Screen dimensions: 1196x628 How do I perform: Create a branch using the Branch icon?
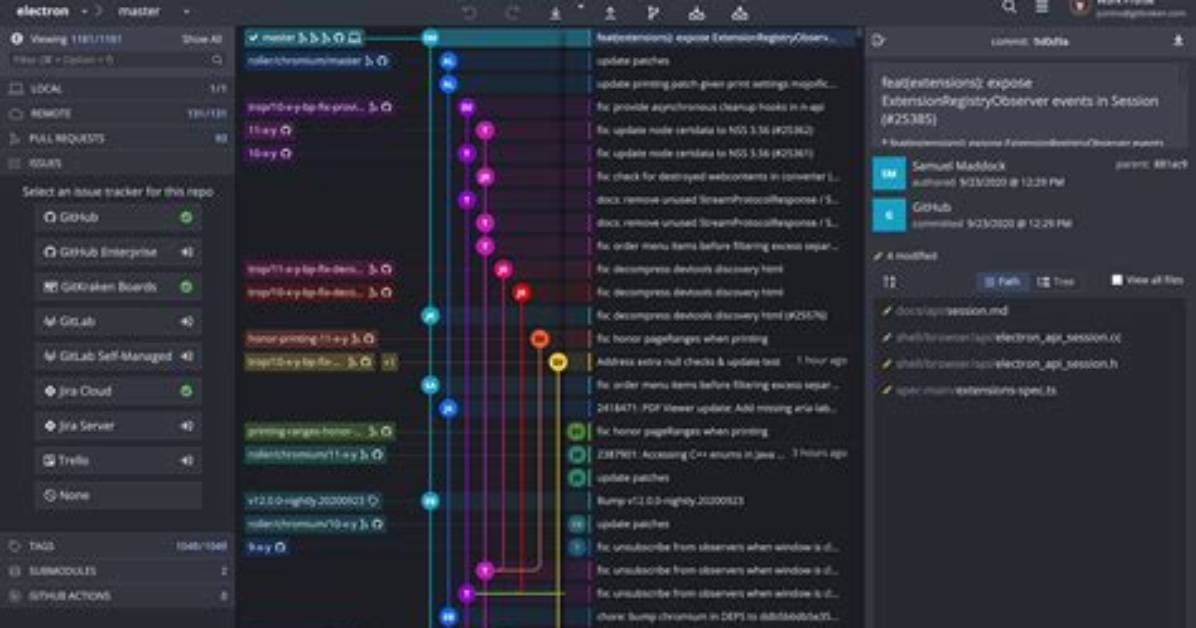click(x=653, y=12)
